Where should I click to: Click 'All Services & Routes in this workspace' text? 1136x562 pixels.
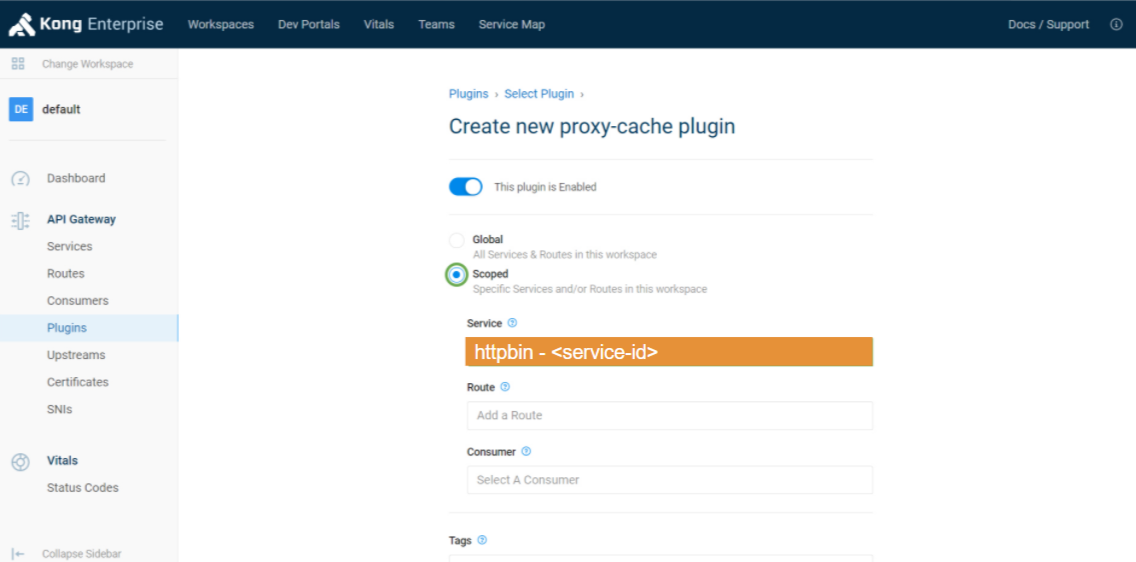coord(565,255)
